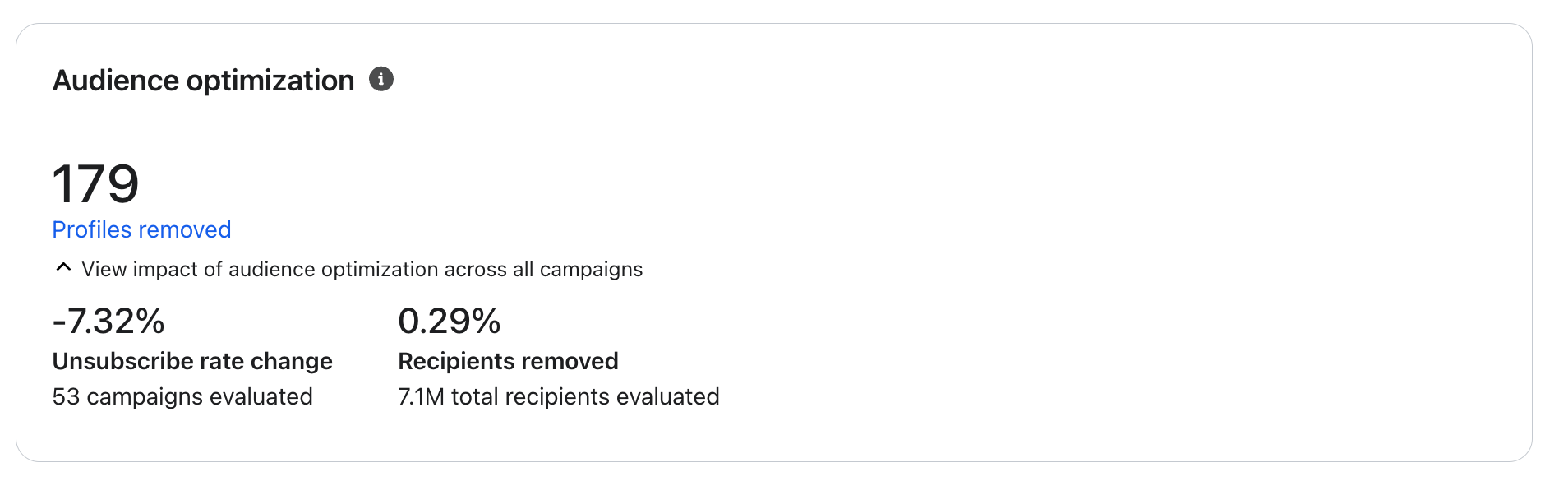Collapse the audience optimization impact chevron
Screen dimensions: 1568x495
click(63, 268)
